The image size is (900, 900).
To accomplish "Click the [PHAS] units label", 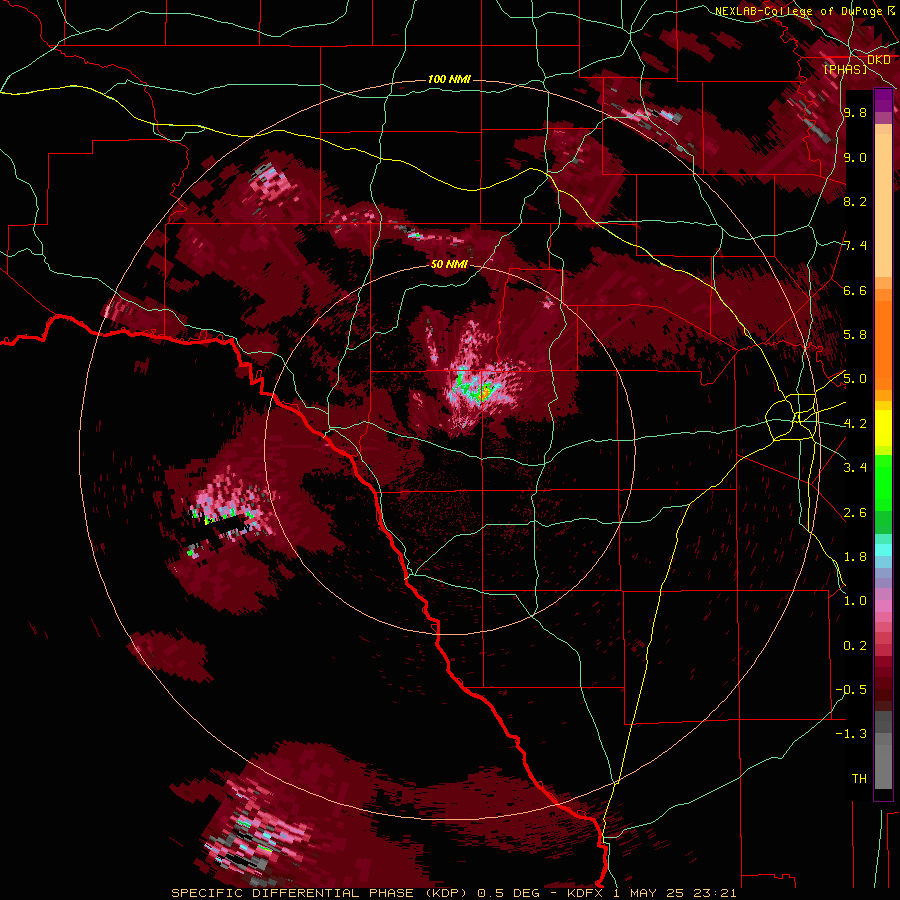I will (845, 69).
